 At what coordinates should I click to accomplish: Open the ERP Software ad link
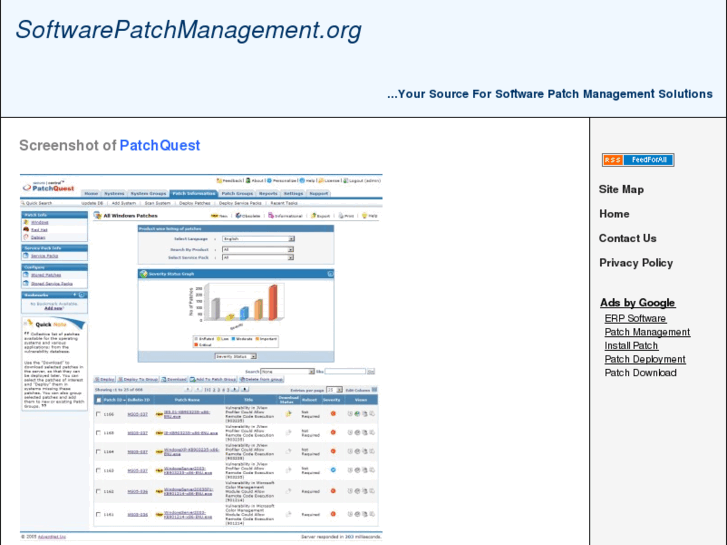[635, 319]
